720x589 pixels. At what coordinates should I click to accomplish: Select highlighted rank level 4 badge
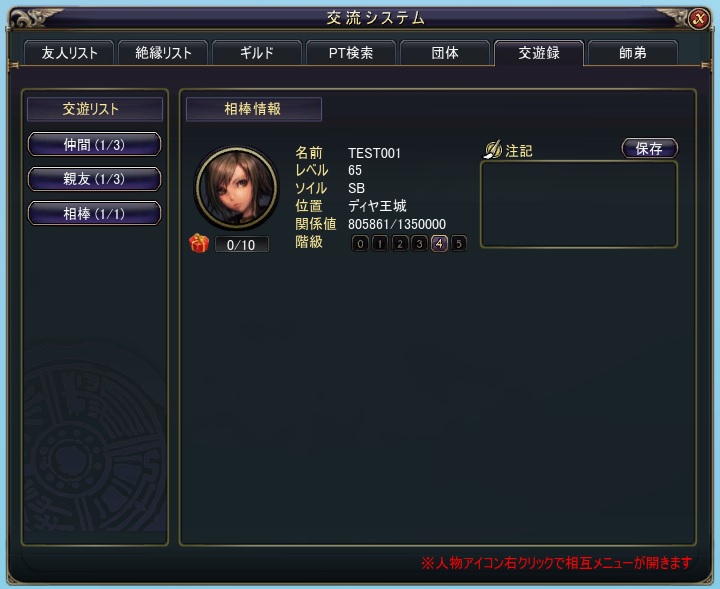pos(439,243)
